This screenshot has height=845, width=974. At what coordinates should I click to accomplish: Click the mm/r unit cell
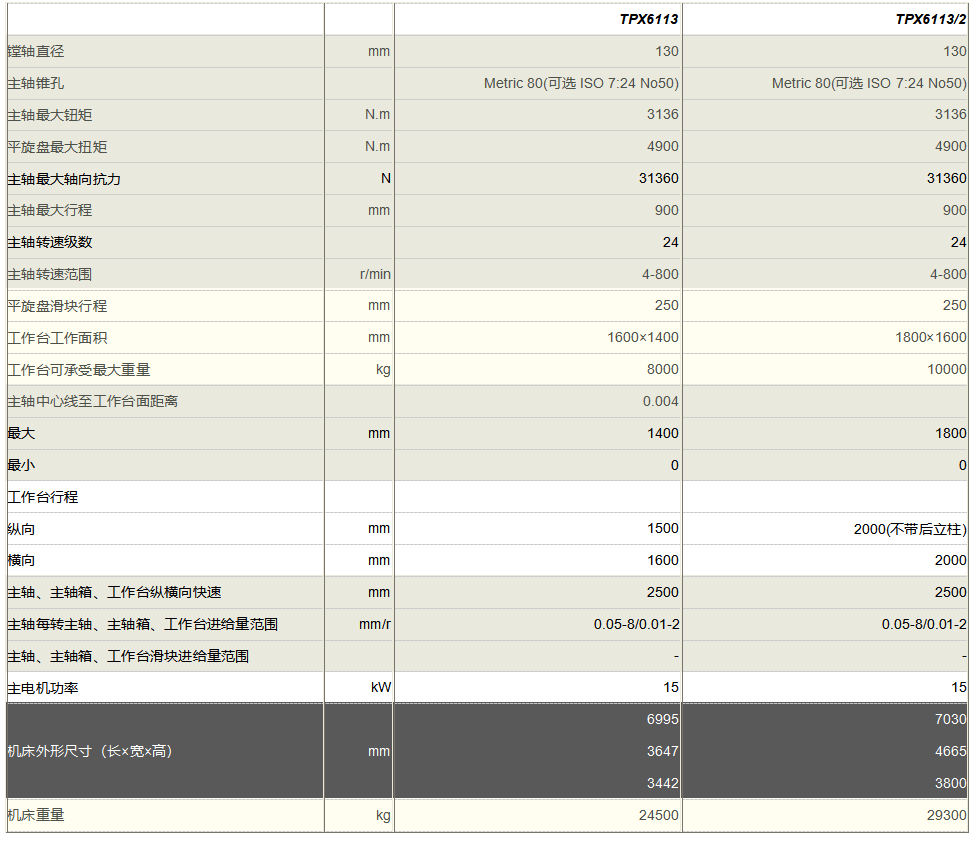[x=375, y=624]
